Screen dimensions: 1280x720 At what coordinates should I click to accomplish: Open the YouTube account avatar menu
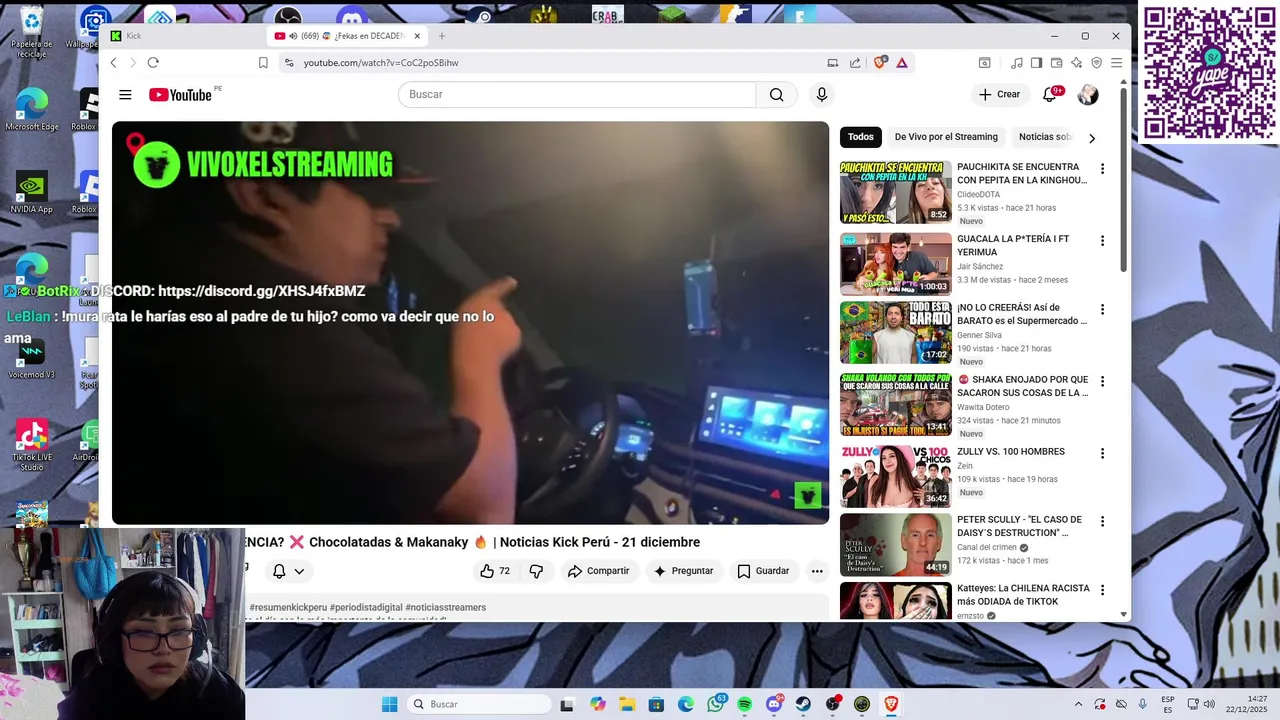[1088, 94]
